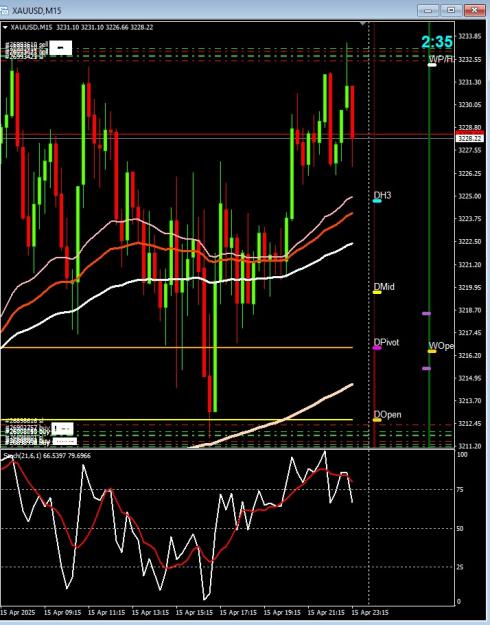The image size is (490, 625).
Task: Minimize the XAUUSD,M15 chart window
Action: coord(428,10)
